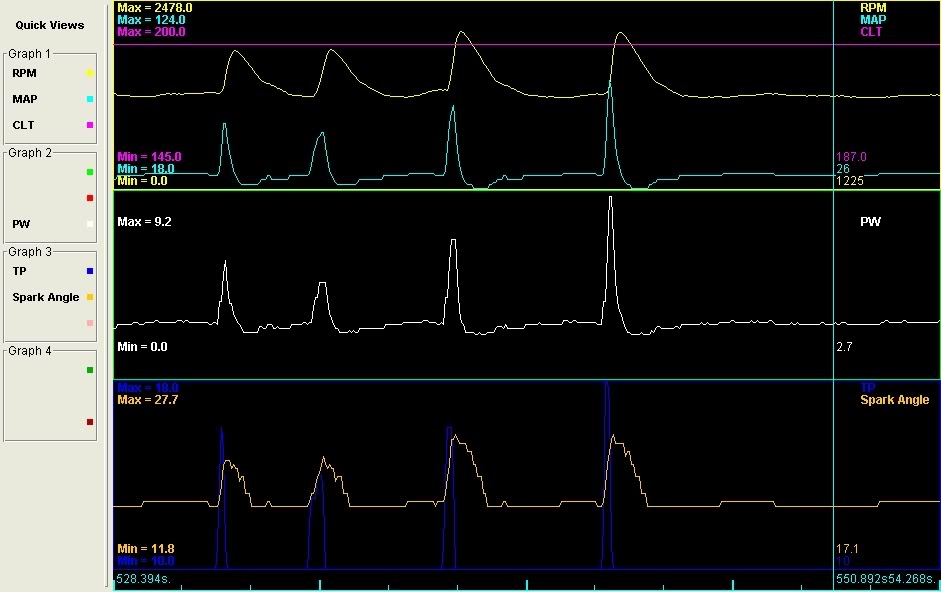Click the Max = 2478.0 RPM value
Viewport: 941px width, 592px height.
point(155,8)
